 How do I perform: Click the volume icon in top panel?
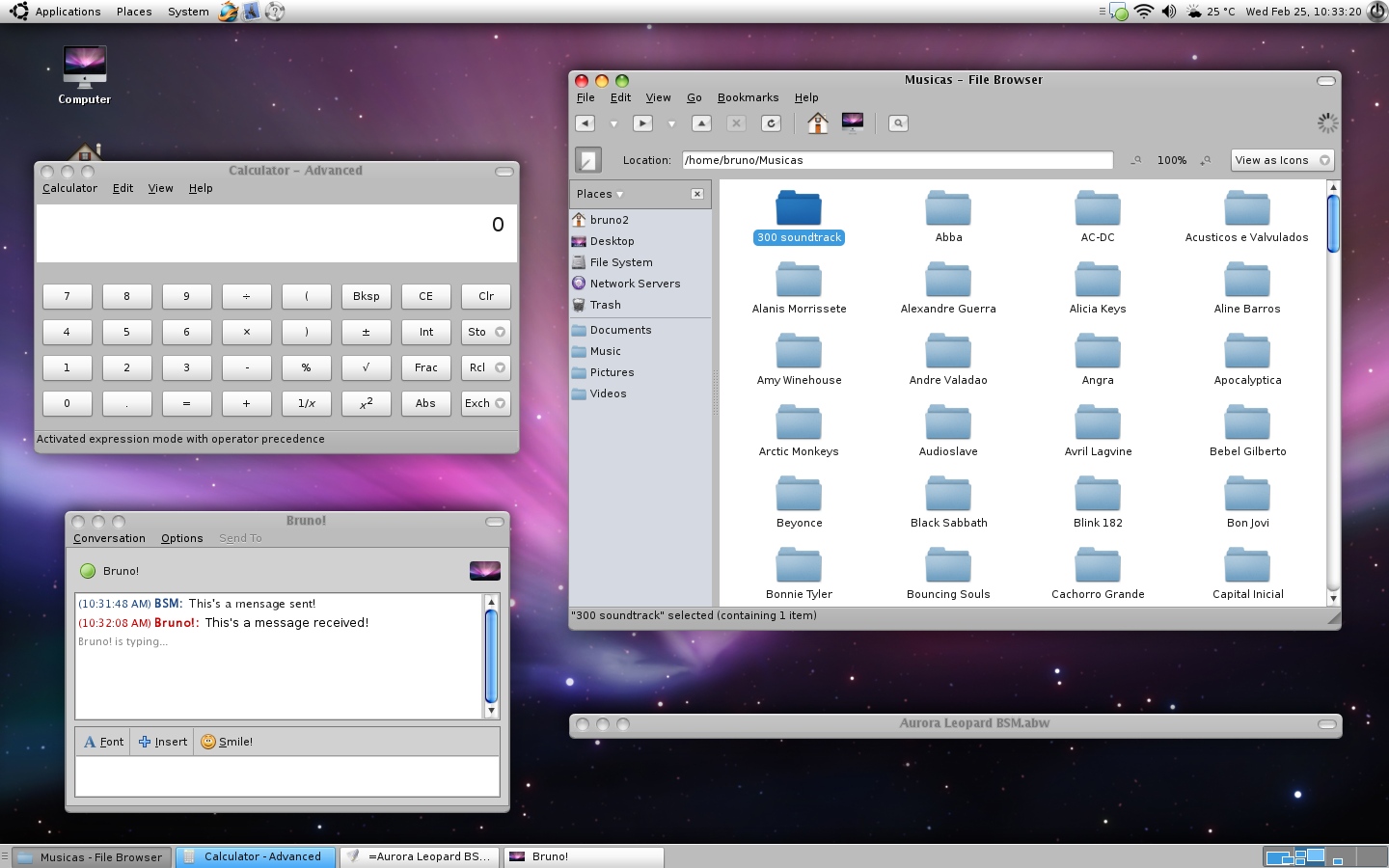(x=1169, y=12)
